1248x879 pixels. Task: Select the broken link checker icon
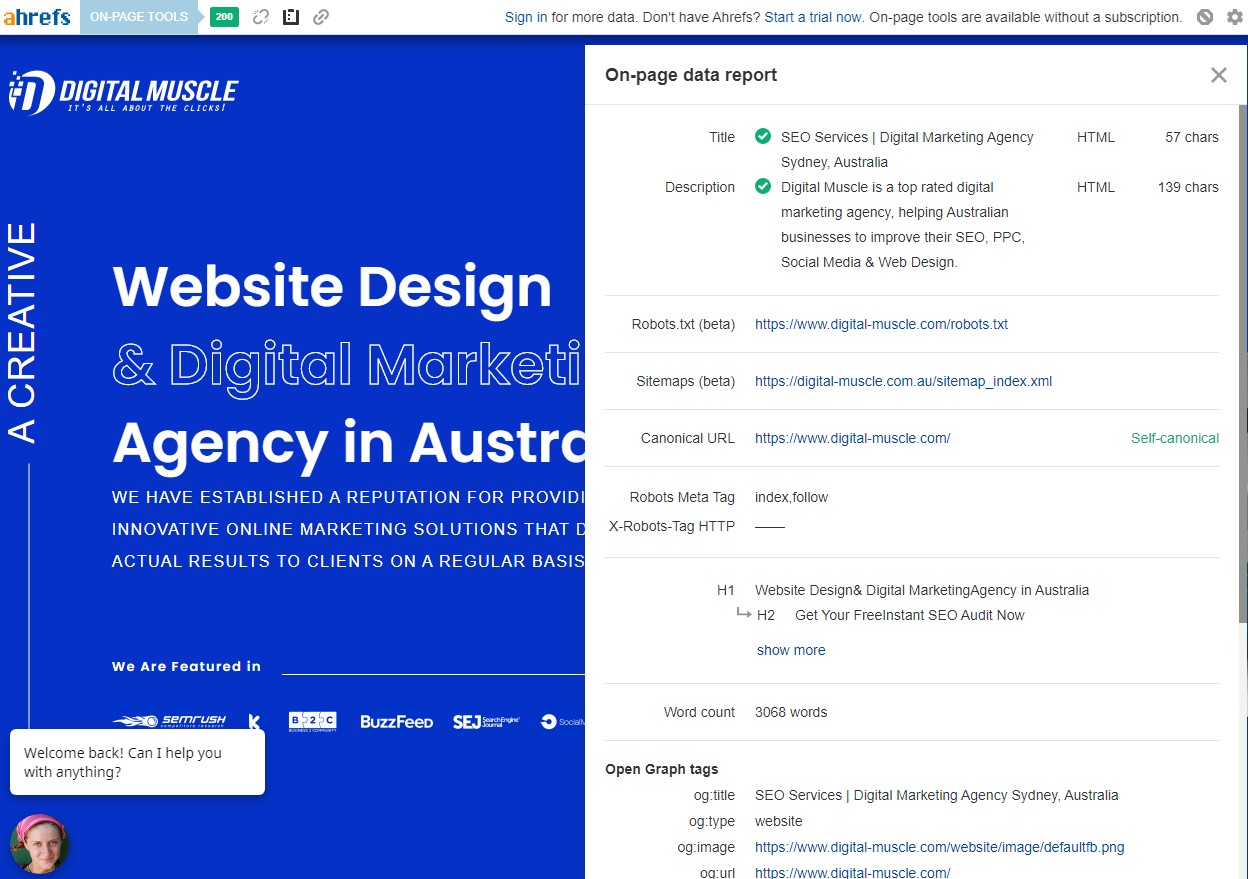point(261,17)
